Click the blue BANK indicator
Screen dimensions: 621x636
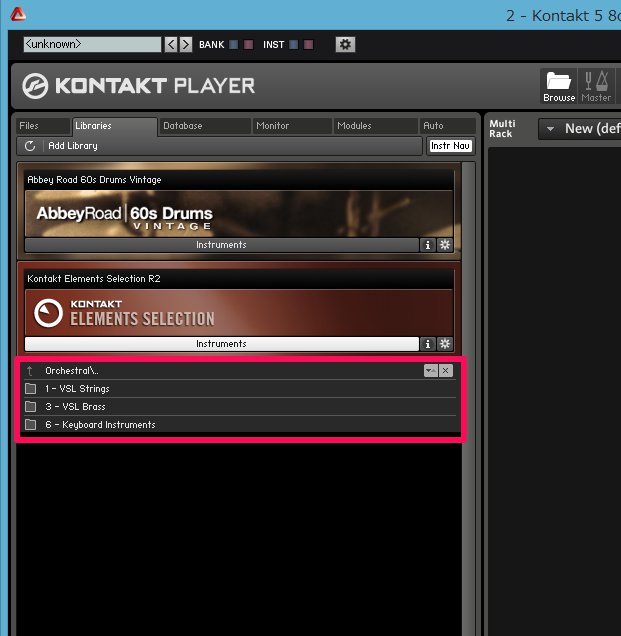point(234,44)
